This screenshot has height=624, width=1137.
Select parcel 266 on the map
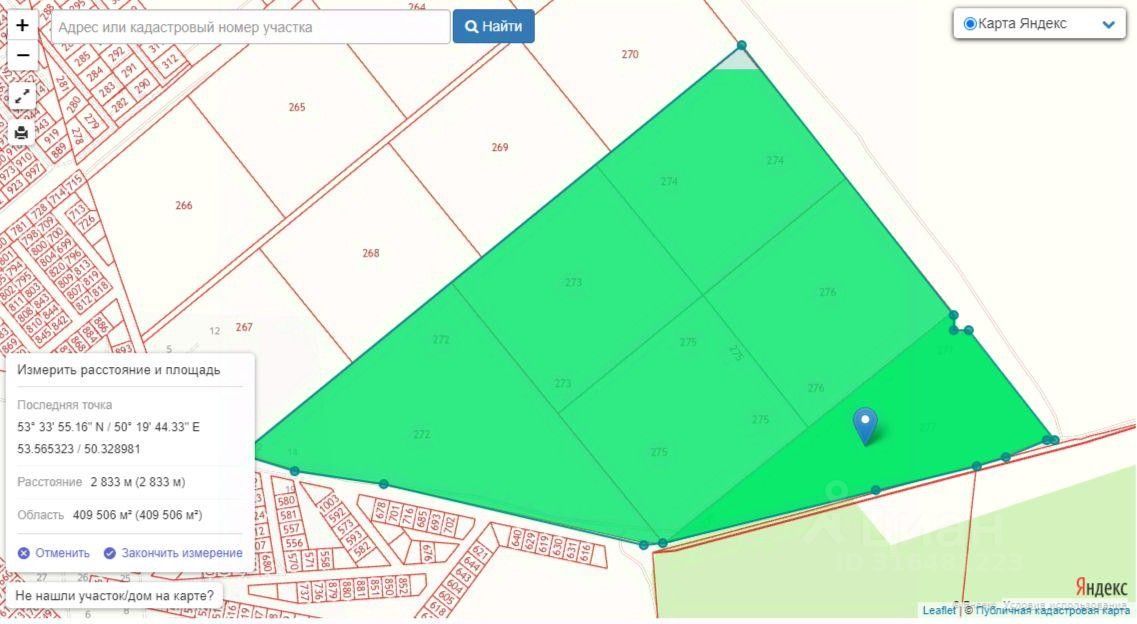[x=183, y=206]
